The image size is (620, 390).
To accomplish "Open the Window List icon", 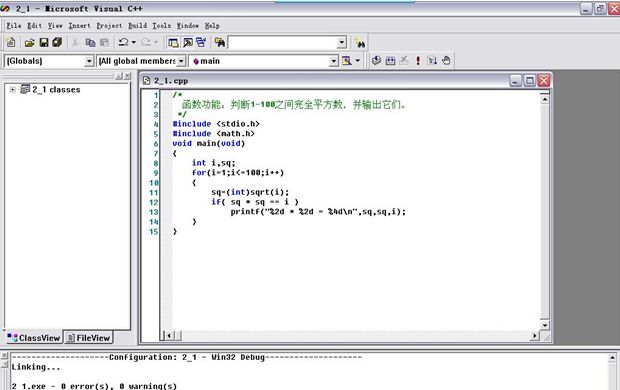I will tap(201, 42).
